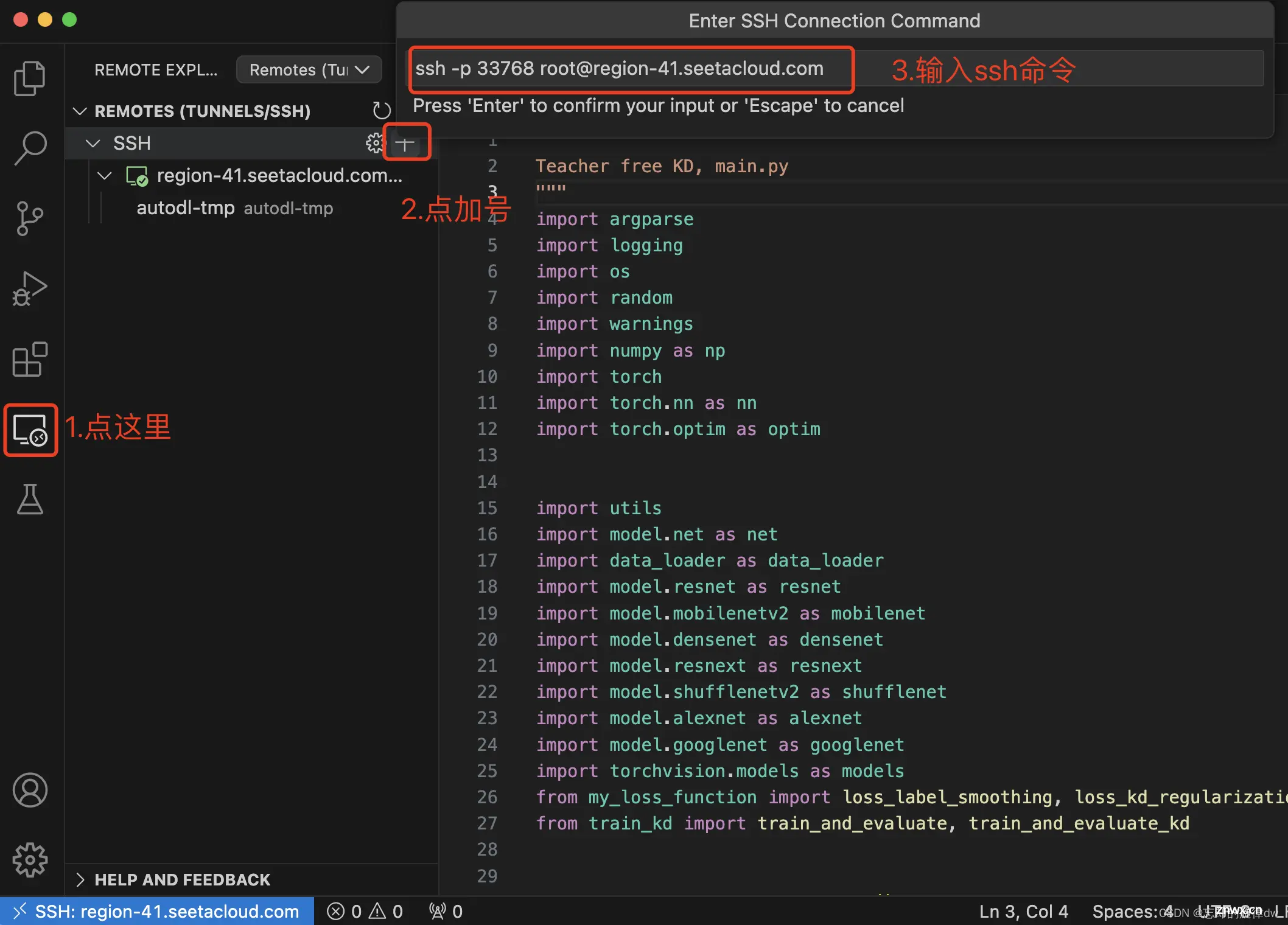Viewport: 1288px width, 925px height.
Task: Open the Run and Debug view
Action: point(30,288)
